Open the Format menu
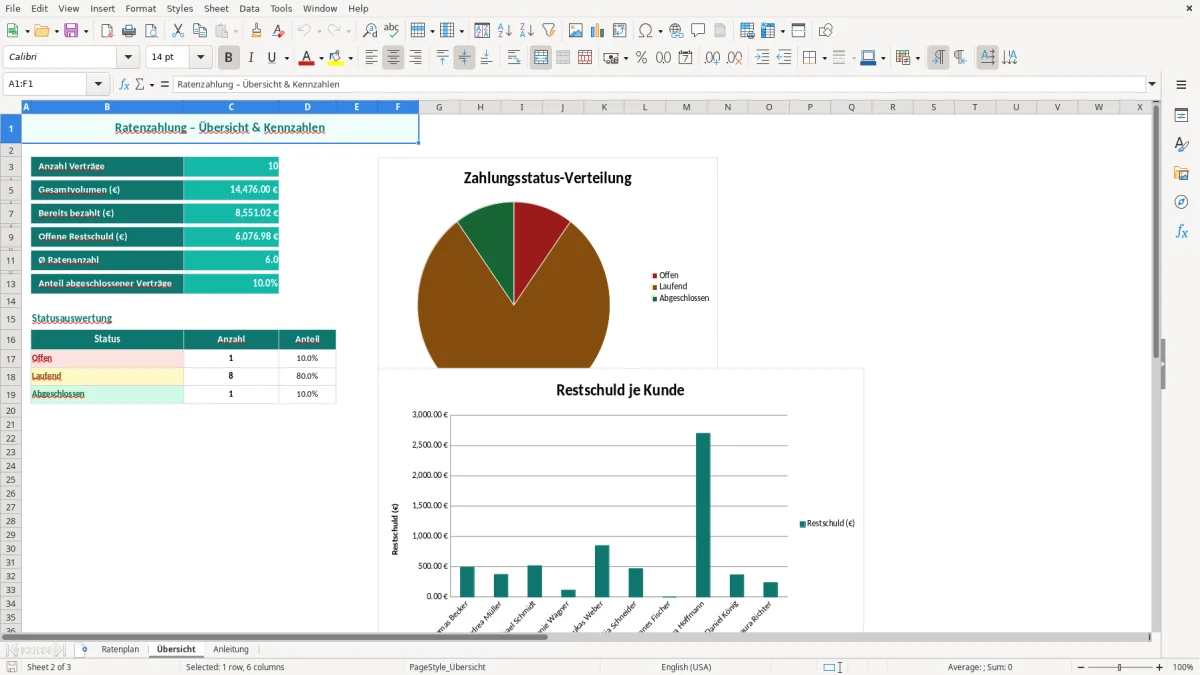Image resolution: width=1200 pixels, height=675 pixels. coord(141,8)
